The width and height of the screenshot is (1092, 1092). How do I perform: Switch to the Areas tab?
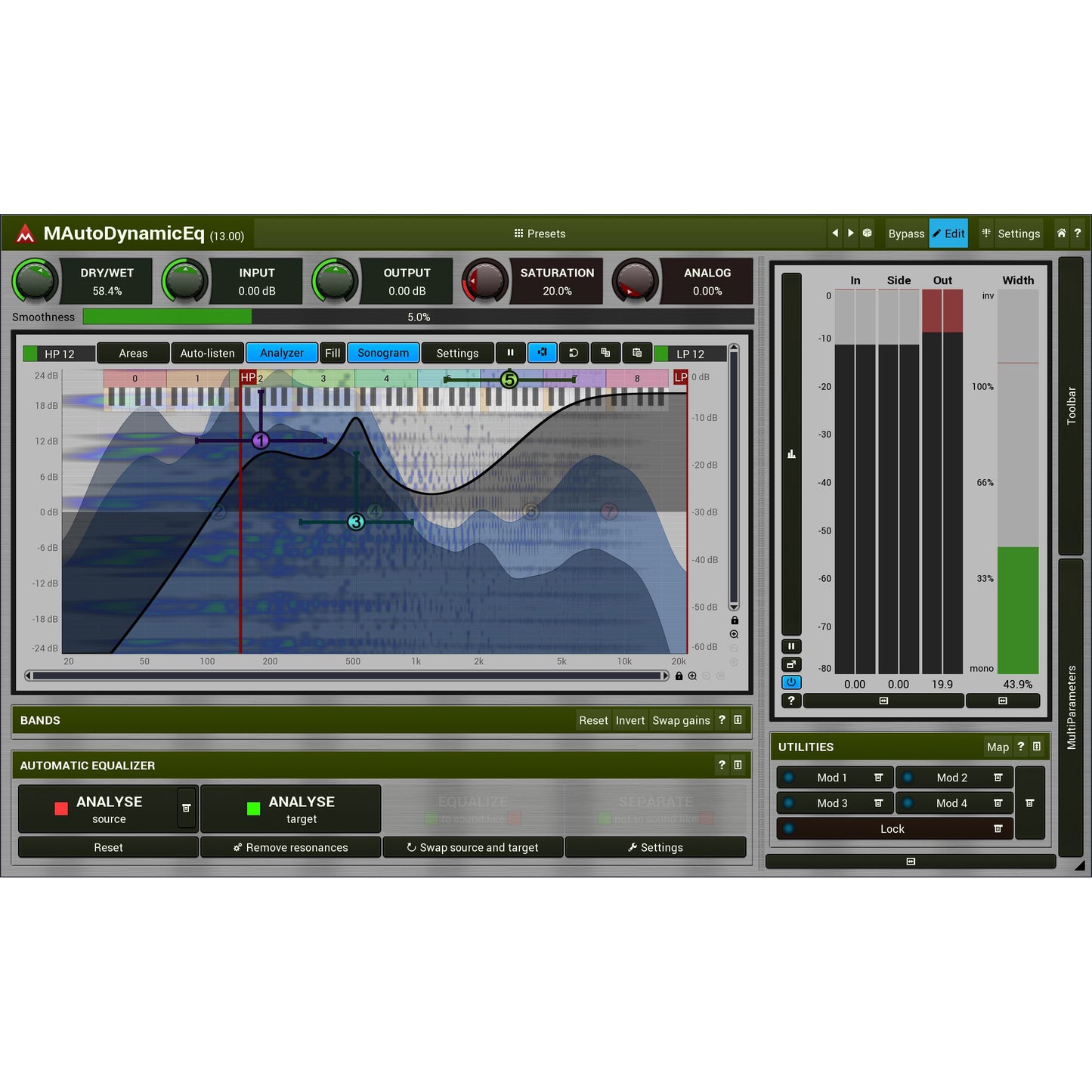pos(133,352)
